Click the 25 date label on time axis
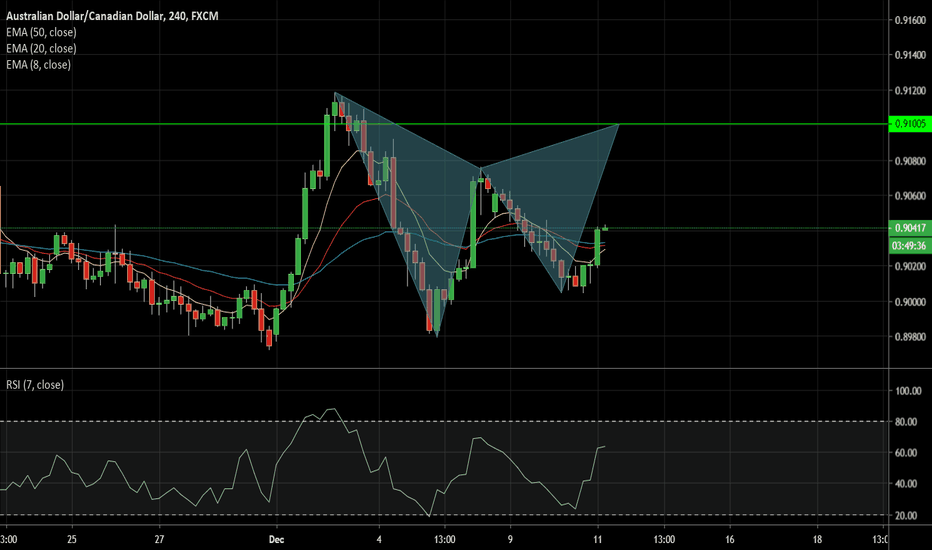Screen dimensions: 932x550 72,539
